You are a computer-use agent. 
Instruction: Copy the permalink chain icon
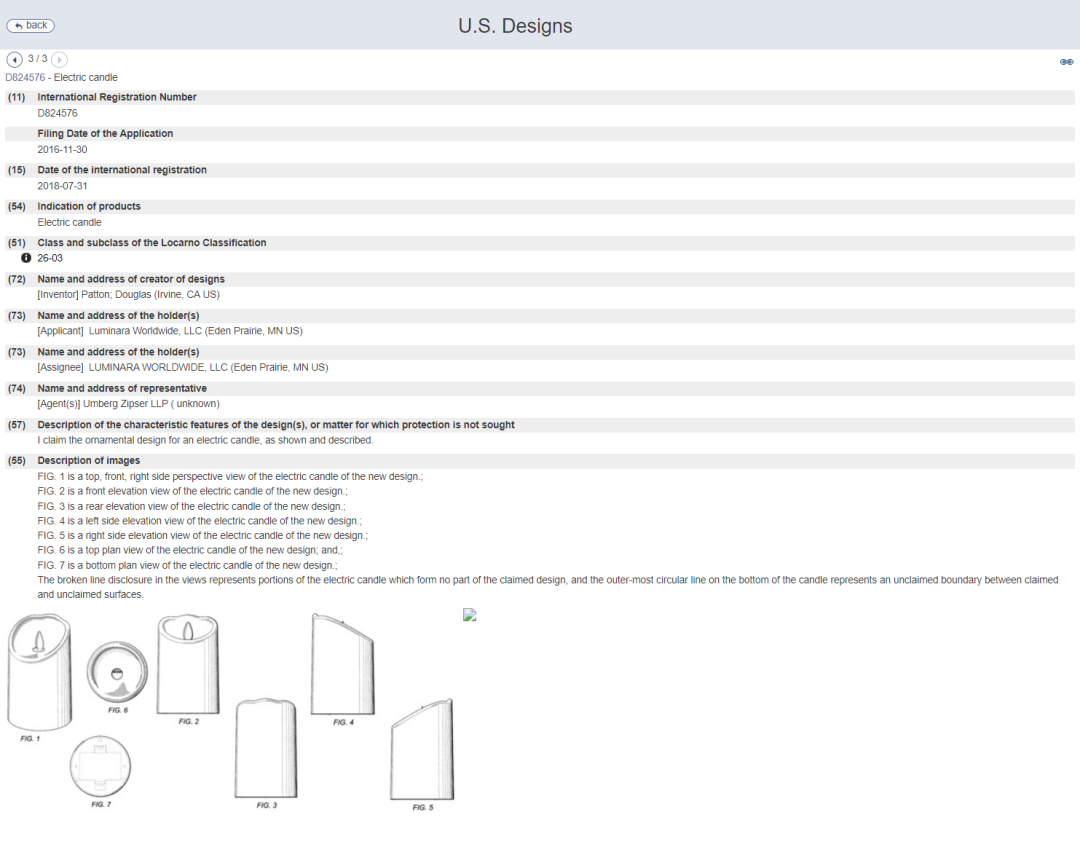coord(1066,62)
